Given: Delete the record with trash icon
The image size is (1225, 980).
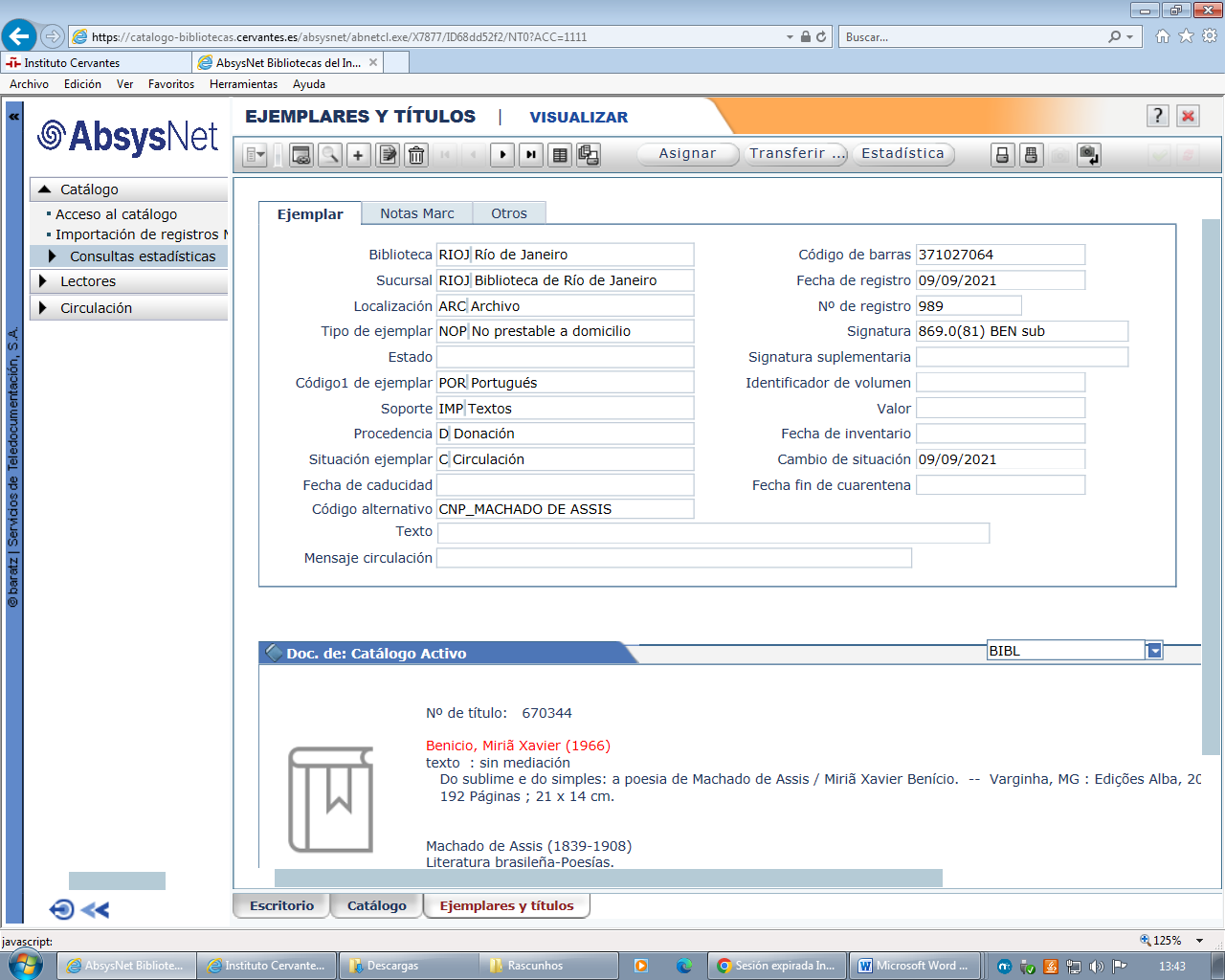Looking at the screenshot, I should [x=416, y=155].
